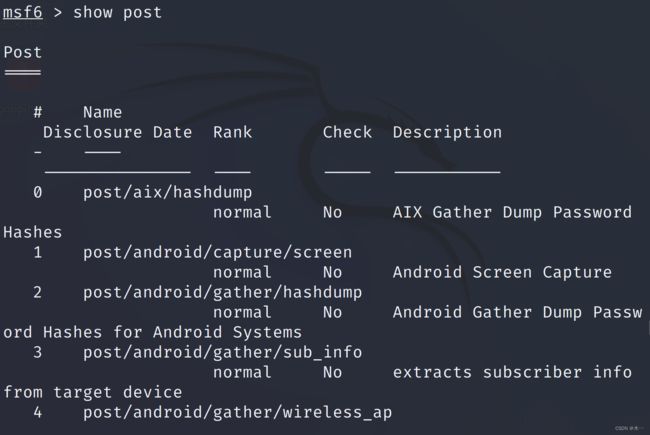Click the Rank column header
This screenshot has width=650, height=435.
coord(232,132)
